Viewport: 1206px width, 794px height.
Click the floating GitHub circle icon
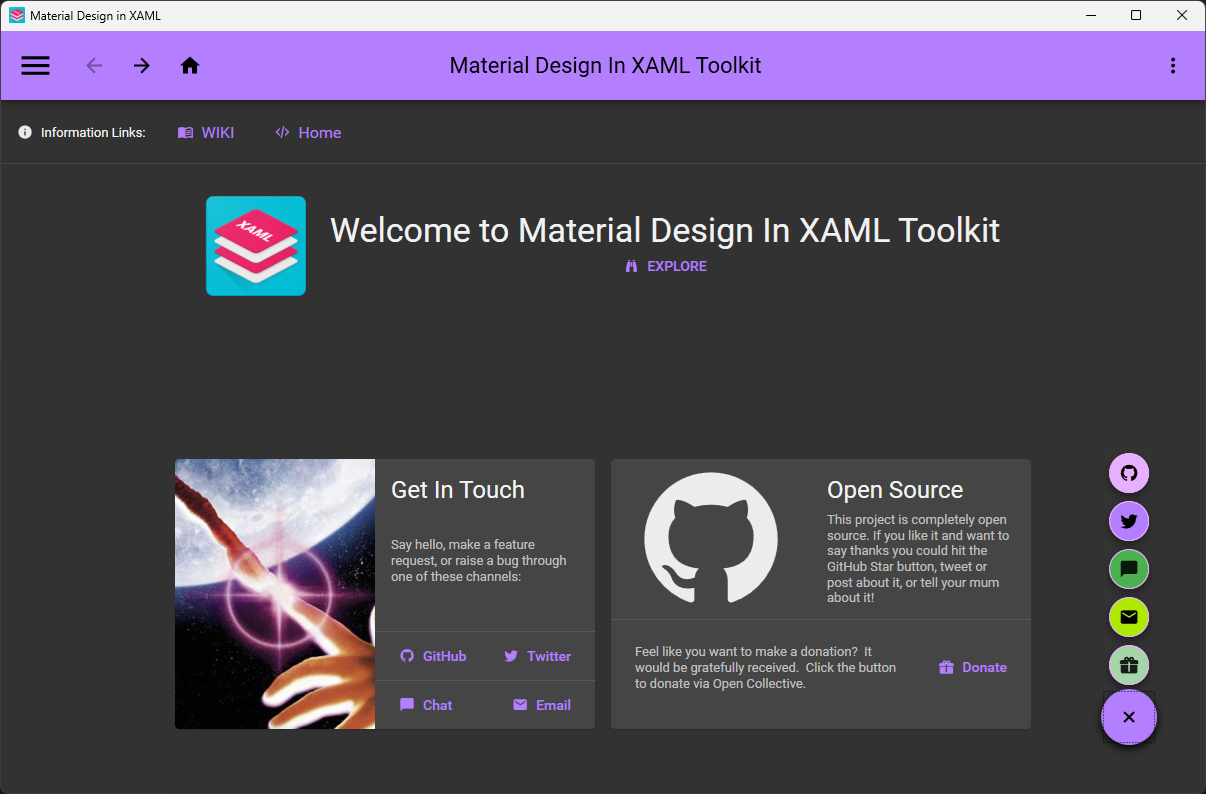tap(1129, 473)
